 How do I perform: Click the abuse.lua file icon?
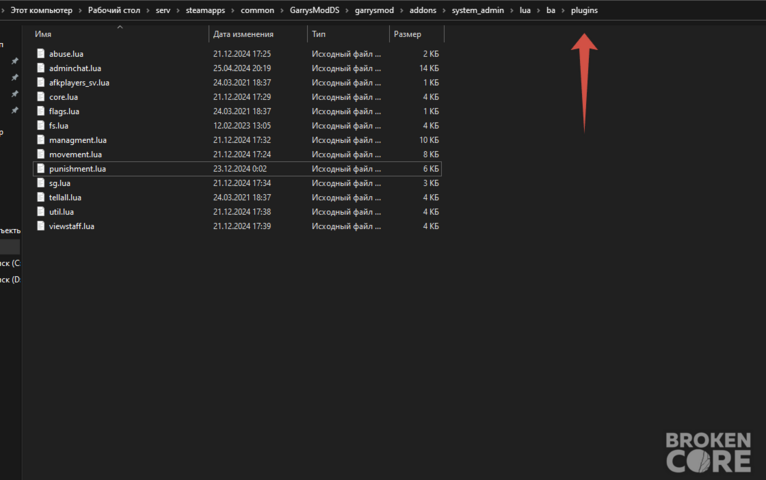(41, 53)
